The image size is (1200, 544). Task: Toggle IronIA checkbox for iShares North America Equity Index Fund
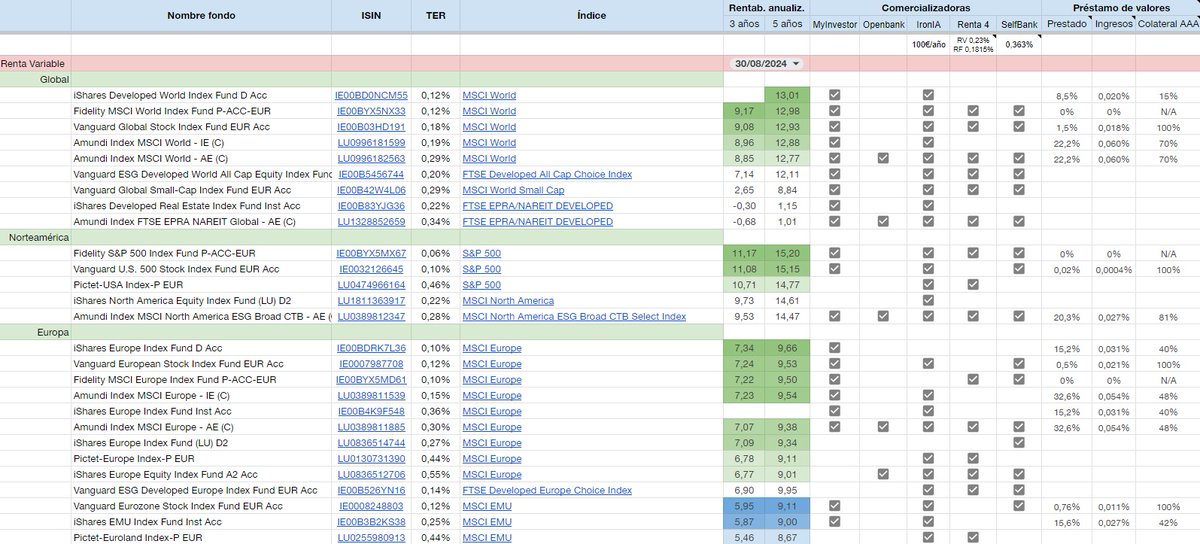tap(928, 301)
